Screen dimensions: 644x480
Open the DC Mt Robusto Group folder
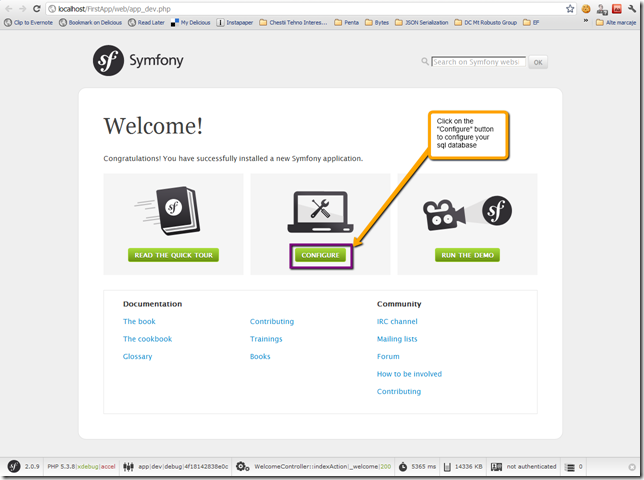tap(485, 23)
